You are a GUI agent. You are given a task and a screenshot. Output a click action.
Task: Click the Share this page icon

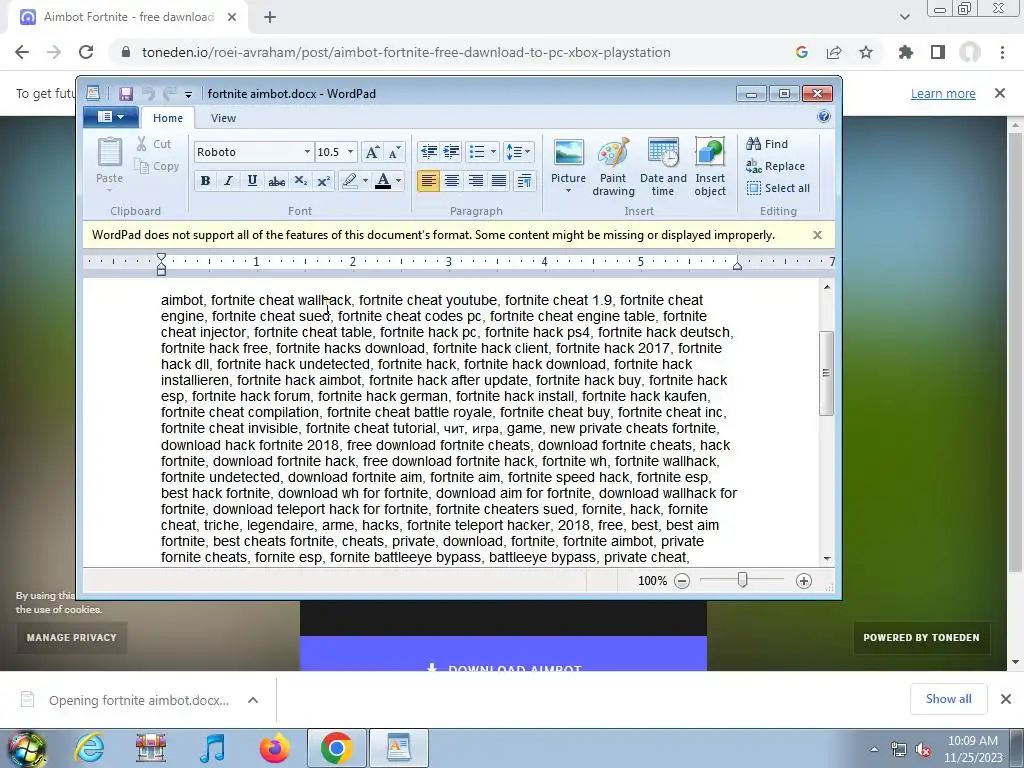tap(834, 52)
